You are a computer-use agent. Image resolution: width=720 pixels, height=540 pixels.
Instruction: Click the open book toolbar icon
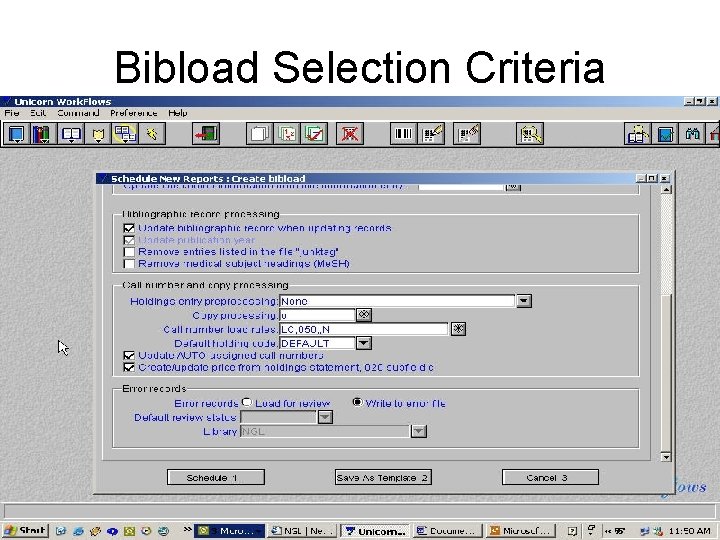[71, 134]
